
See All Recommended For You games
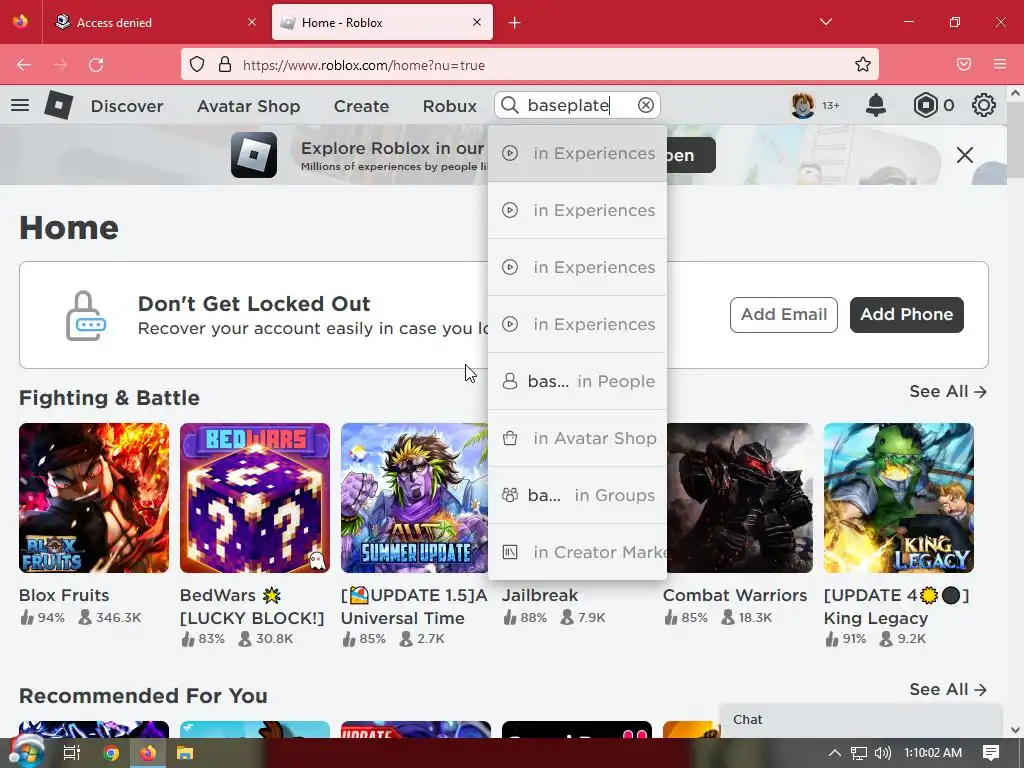point(948,689)
